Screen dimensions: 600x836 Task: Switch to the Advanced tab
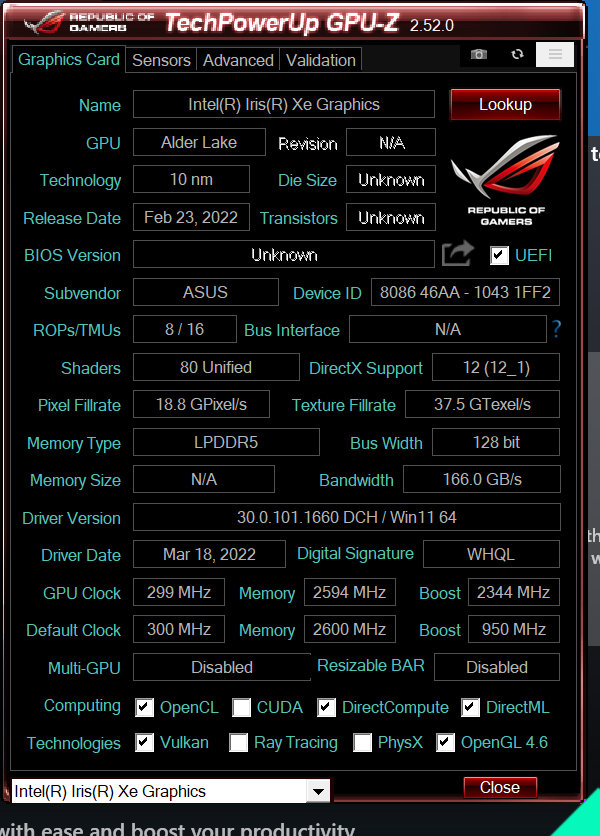pyautogui.click(x=238, y=60)
